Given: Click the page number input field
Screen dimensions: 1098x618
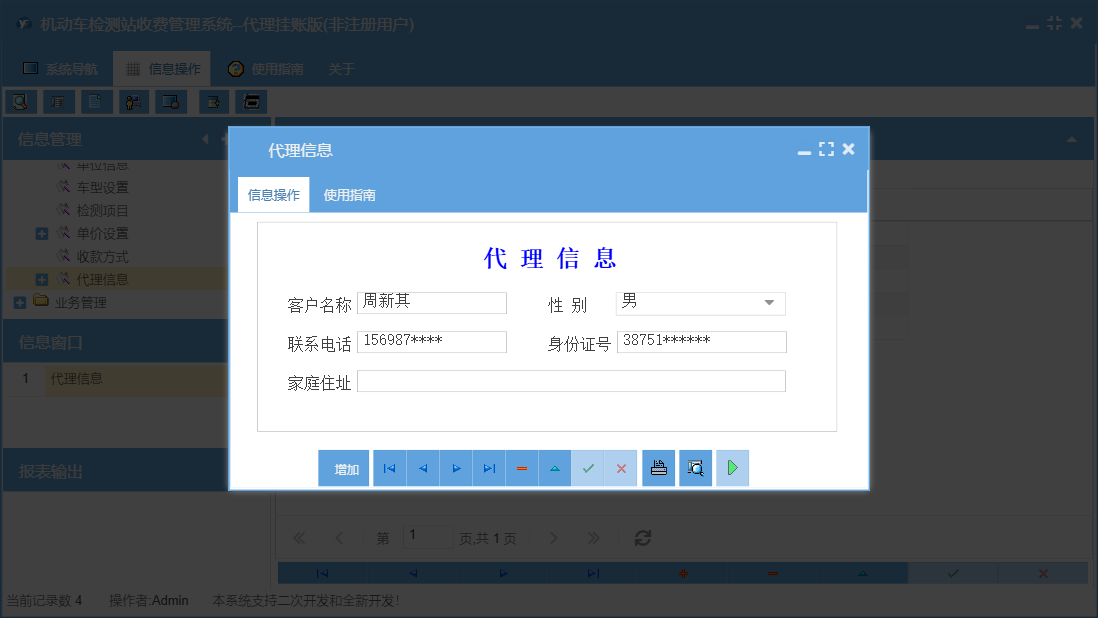Looking at the screenshot, I should (x=428, y=536).
